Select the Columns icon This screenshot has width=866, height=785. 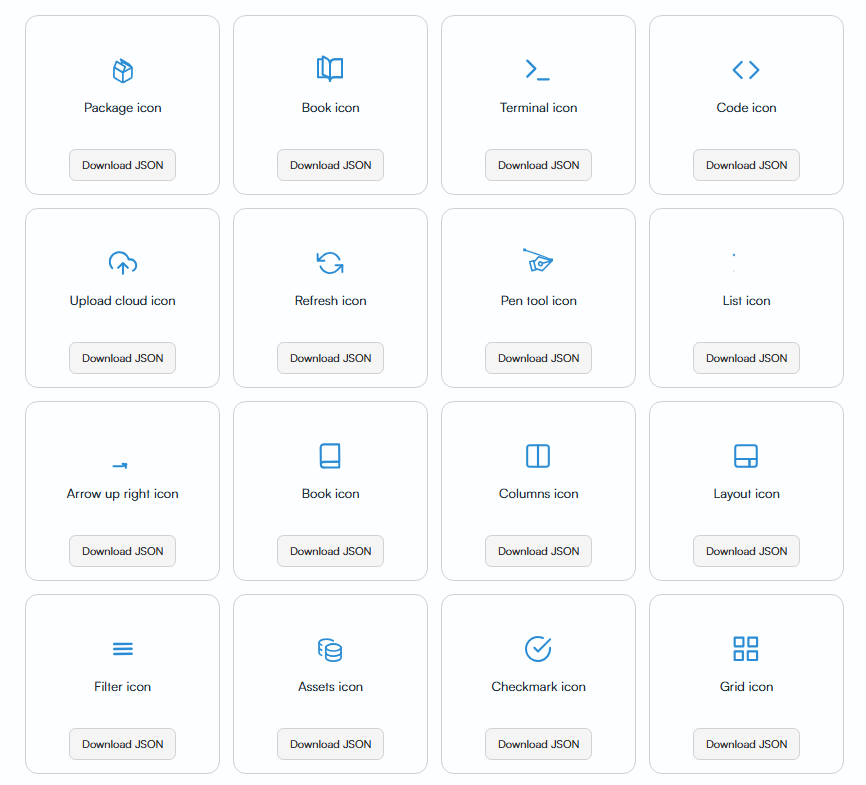pyautogui.click(x=538, y=456)
